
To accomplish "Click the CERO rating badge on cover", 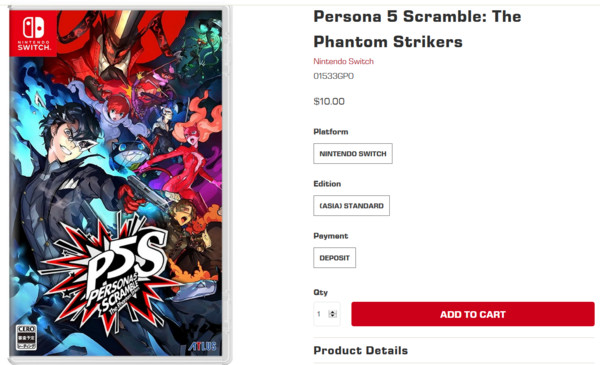I will (26, 337).
